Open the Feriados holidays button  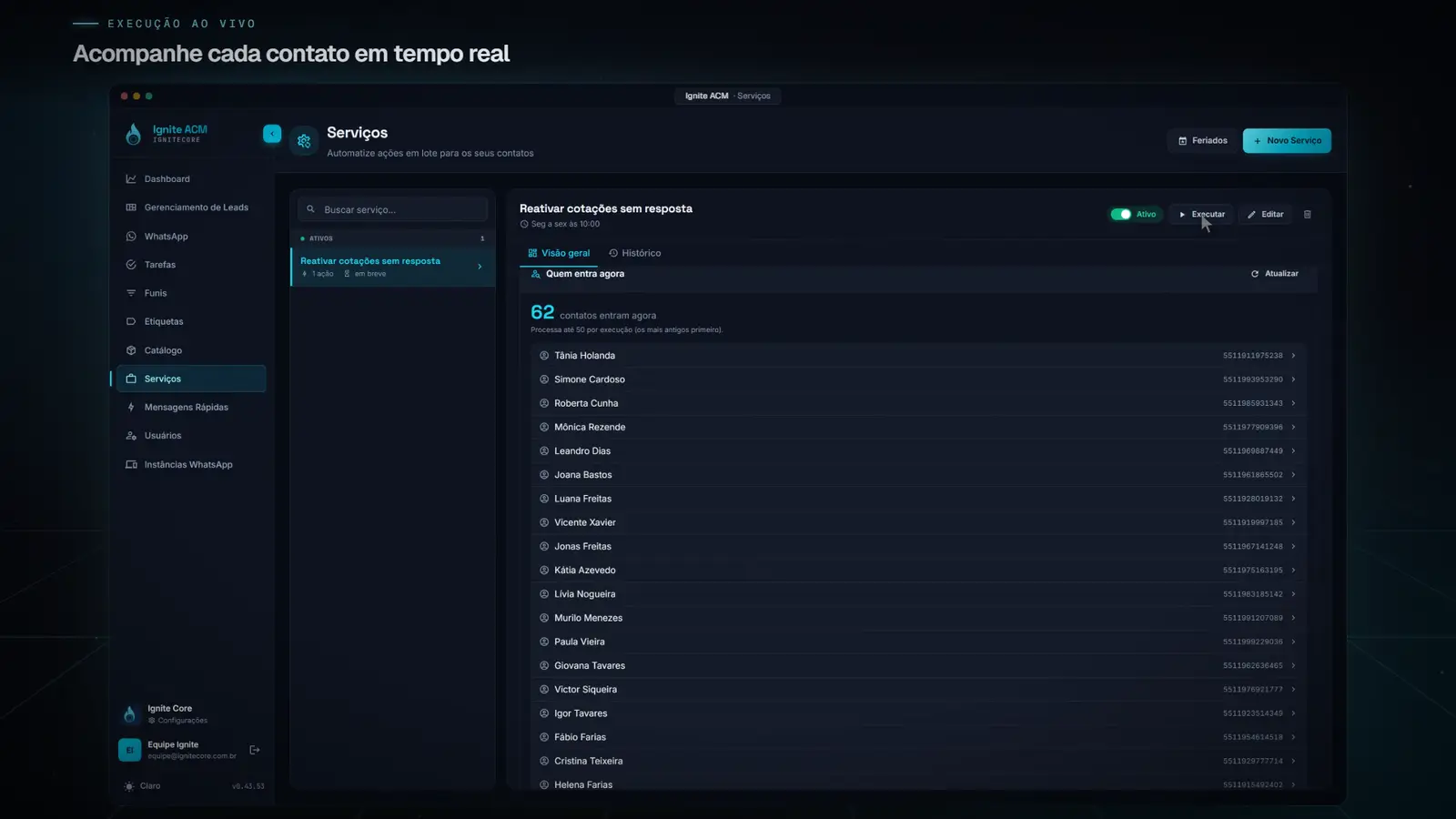click(1202, 141)
